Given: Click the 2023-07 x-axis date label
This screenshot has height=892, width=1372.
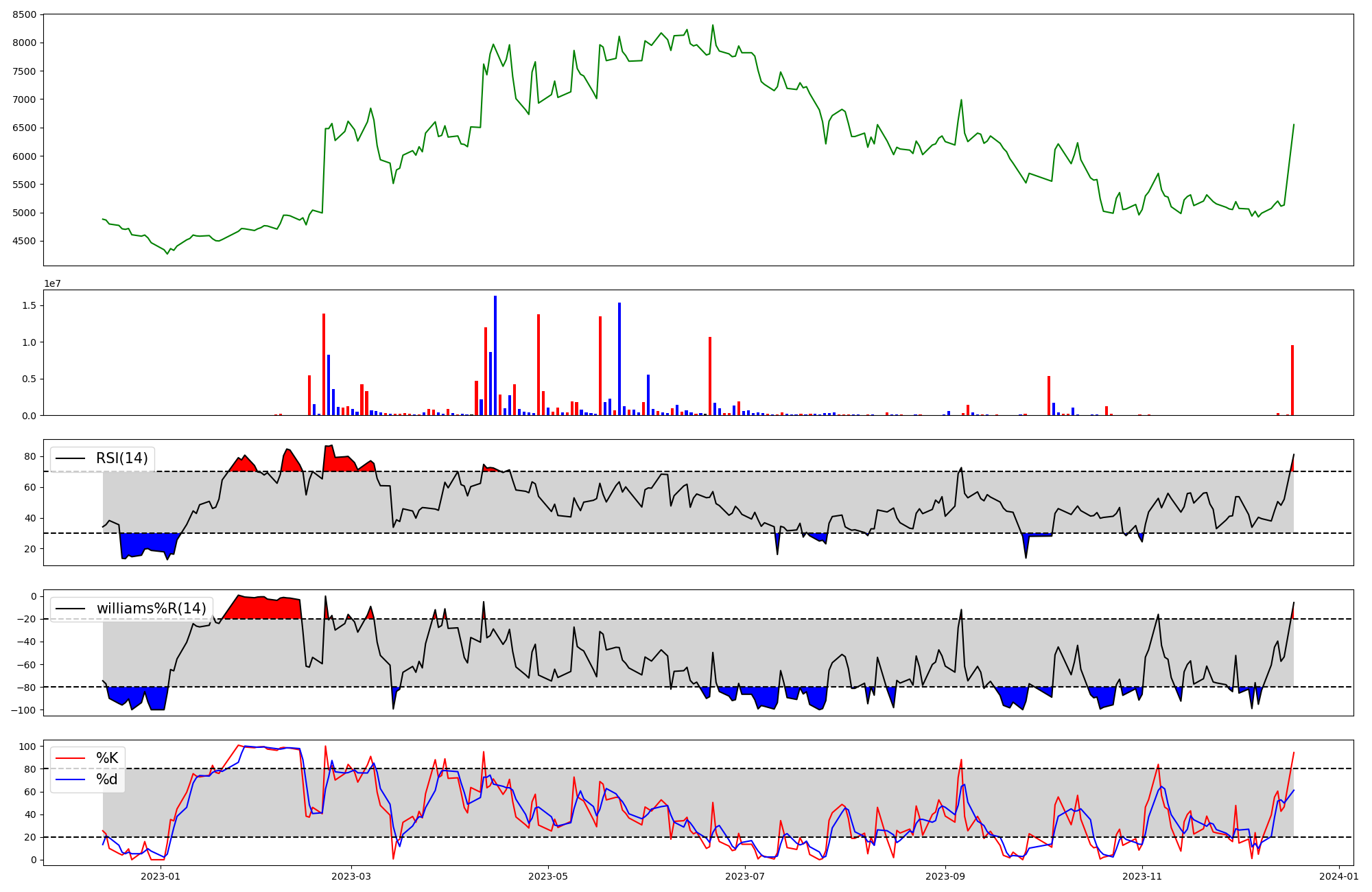Looking at the screenshot, I should 745,876.
